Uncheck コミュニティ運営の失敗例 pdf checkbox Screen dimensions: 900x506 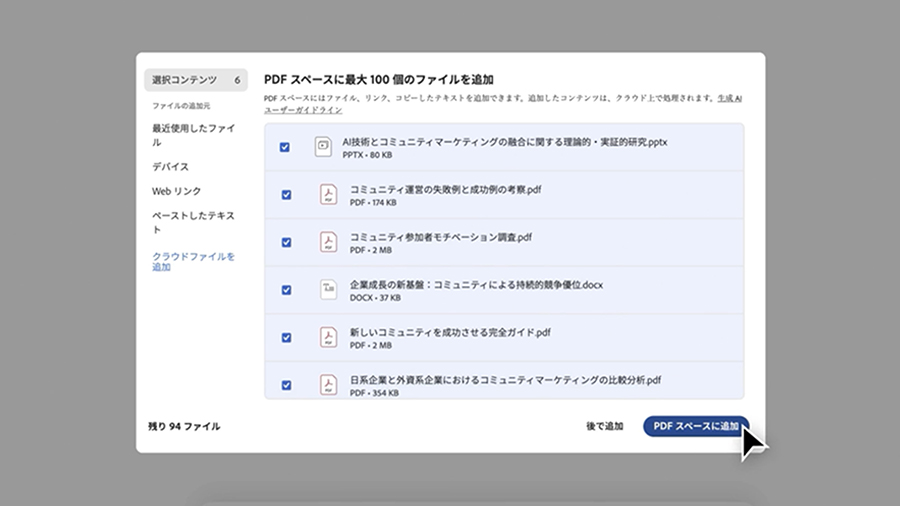point(286,194)
